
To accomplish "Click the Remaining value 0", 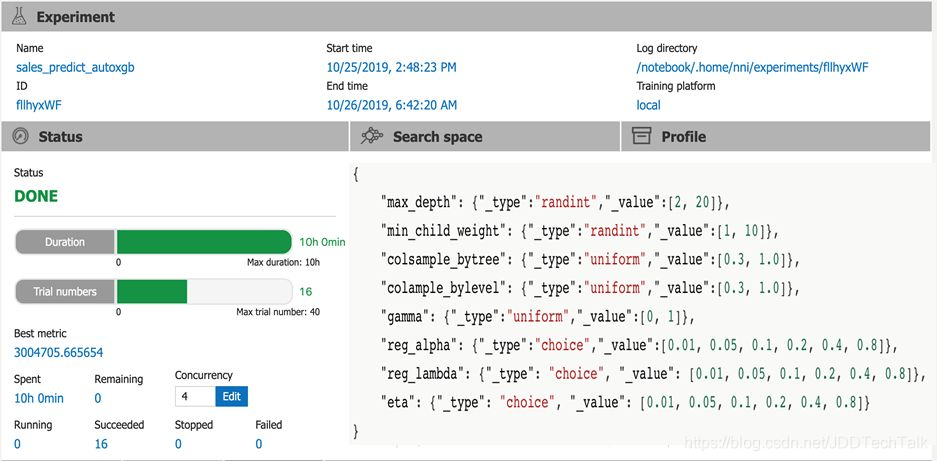I will click(x=98, y=398).
